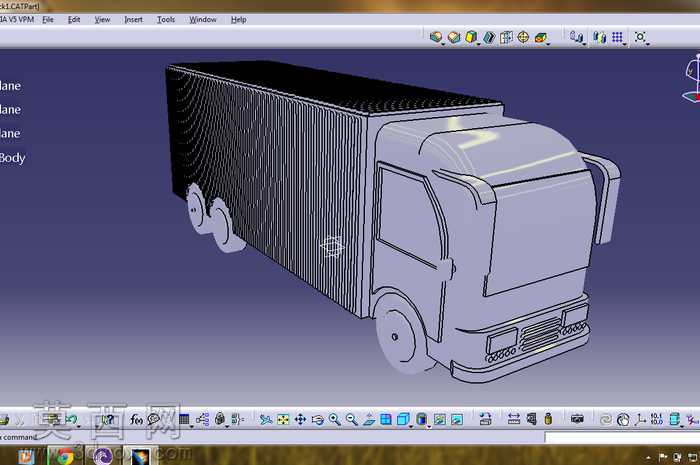Image resolution: width=700 pixels, height=465 pixels.
Task: Click the Mirror tool icon in top toolbar
Action: tap(506, 37)
